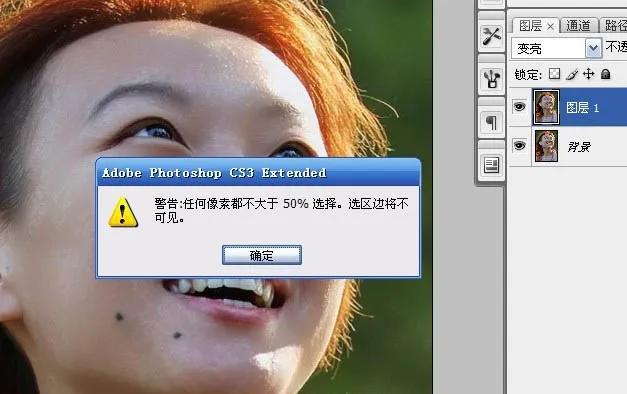Click the 背景 layer name

tap(579, 147)
